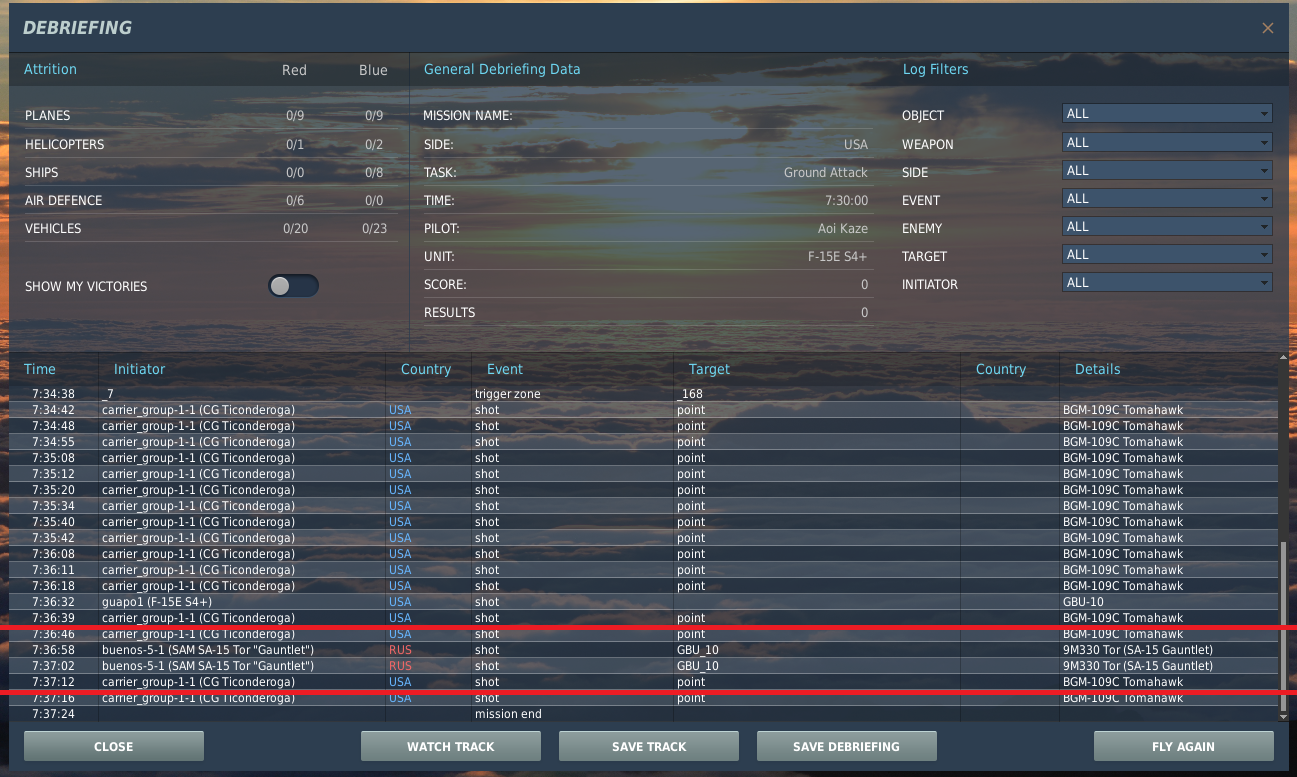Click the Save Track button

[x=649, y=746]
